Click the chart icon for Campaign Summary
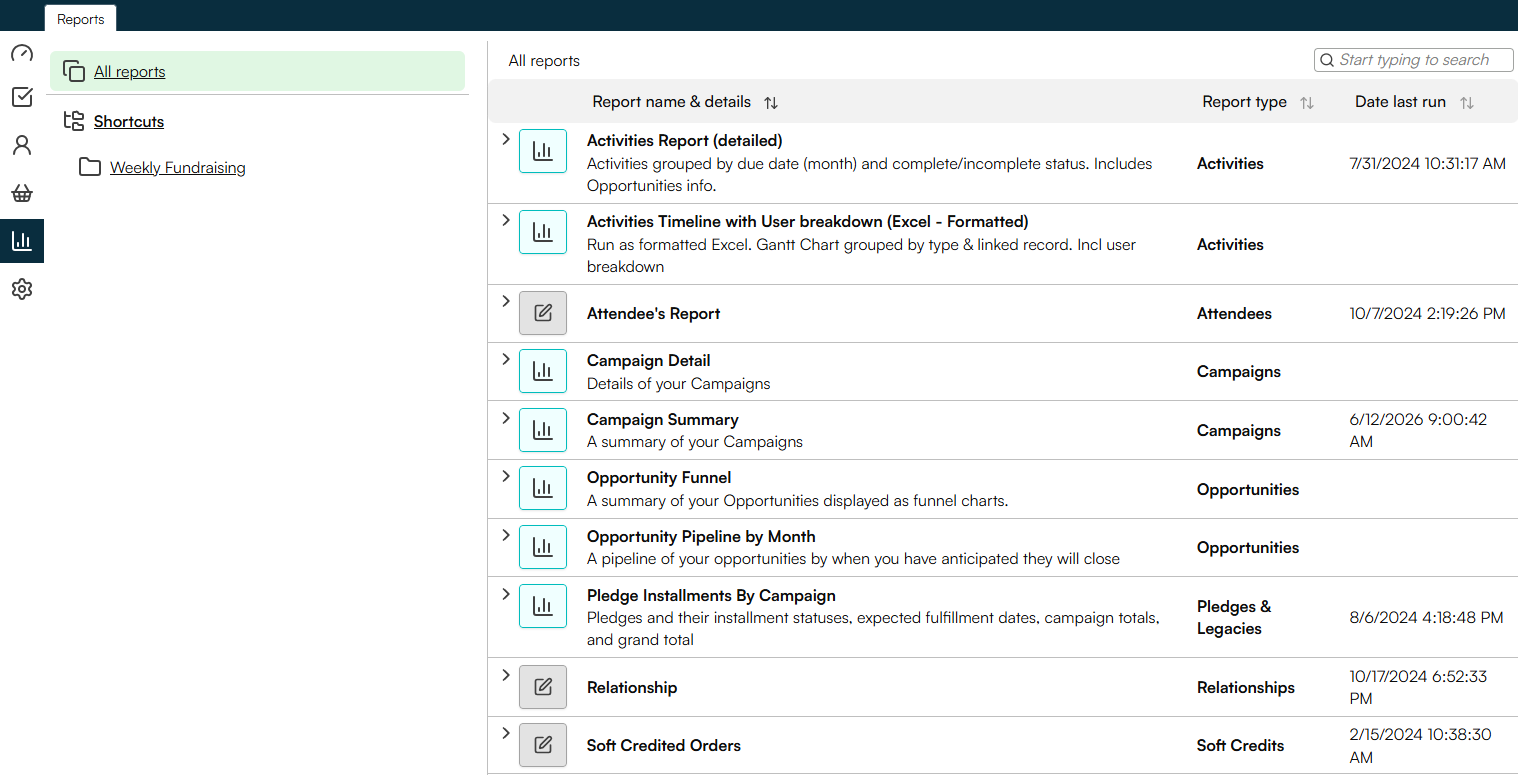 point(543,430)
